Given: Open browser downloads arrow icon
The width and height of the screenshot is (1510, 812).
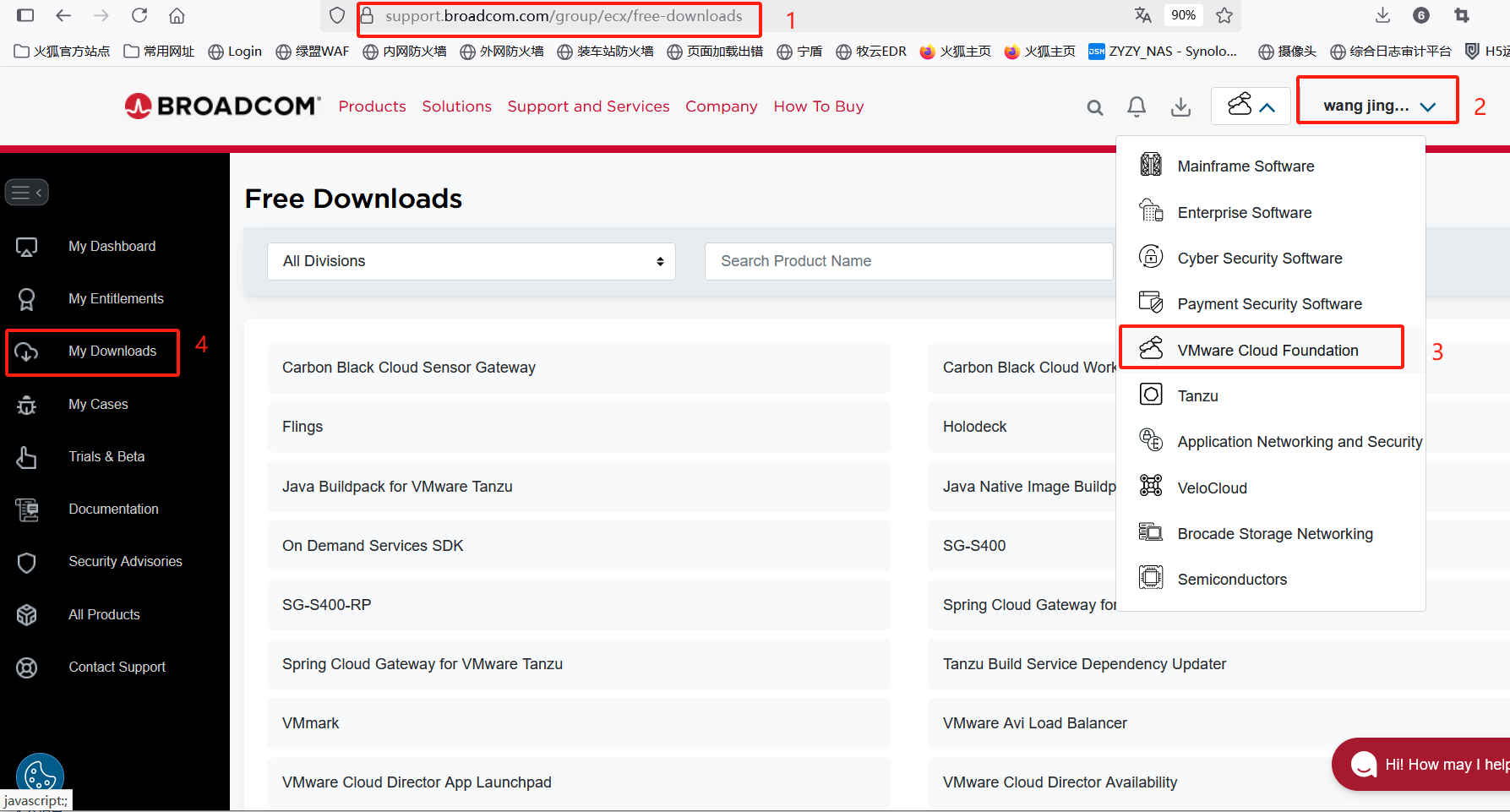Looking at the screenshot, I should click(x=1383, y=15).
